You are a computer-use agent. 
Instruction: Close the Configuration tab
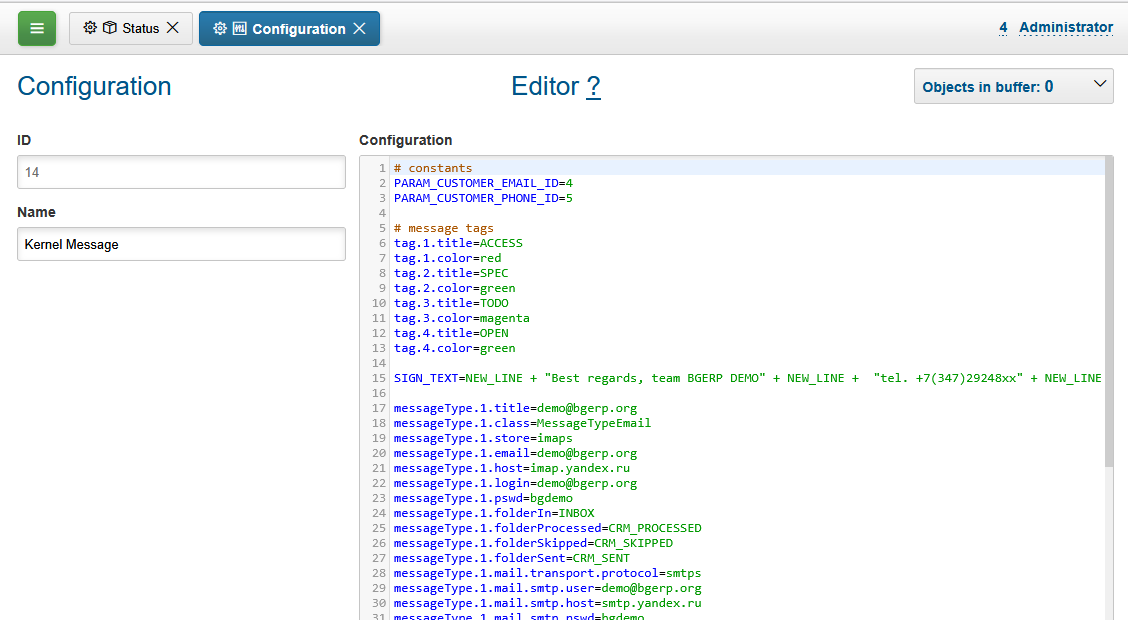point(359,28)
